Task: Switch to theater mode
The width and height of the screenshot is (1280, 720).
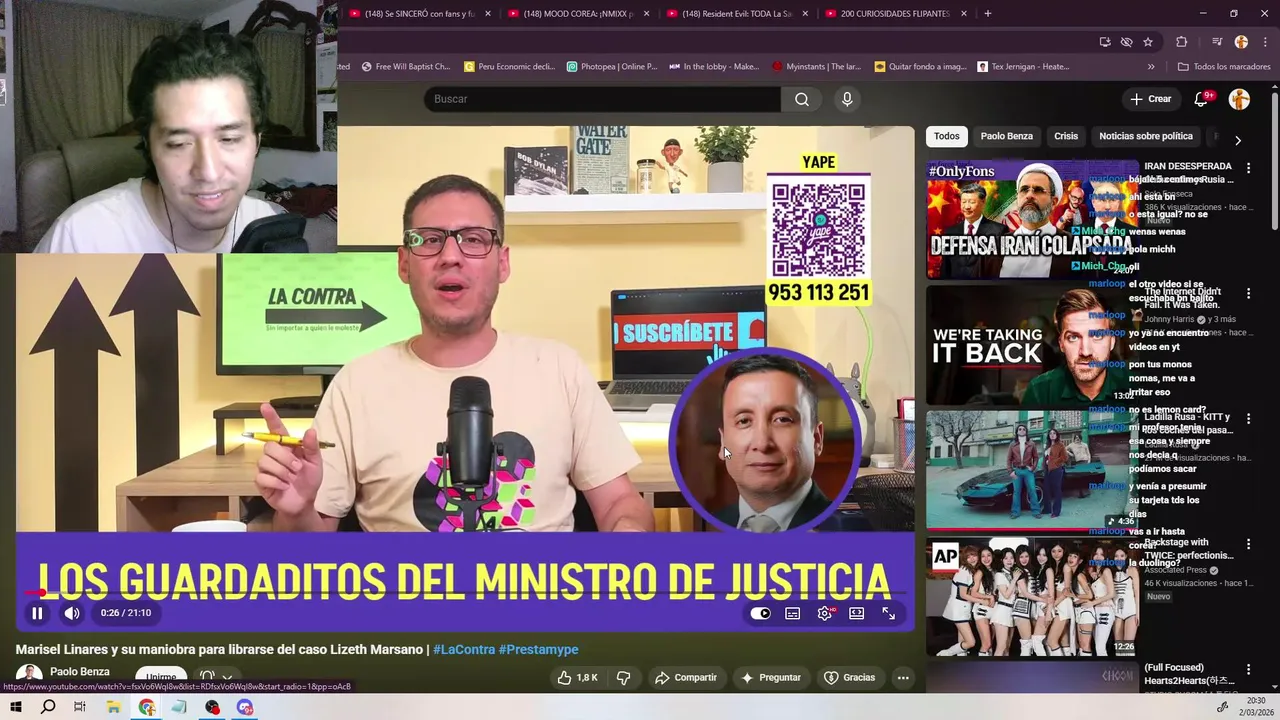Action: [x=857, y=613]
